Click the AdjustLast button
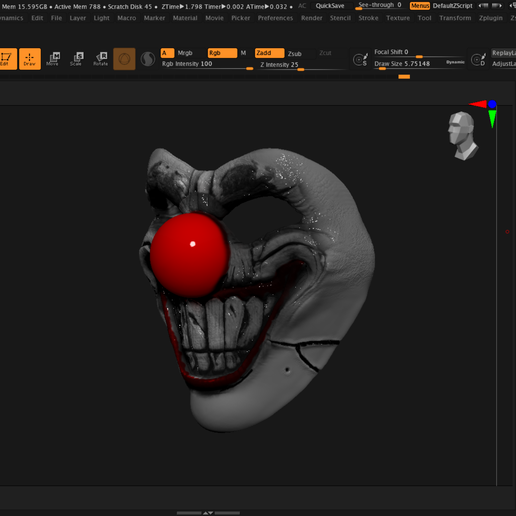Image resolution: width=516 pixels, height=516 pixels. point(504,64)
